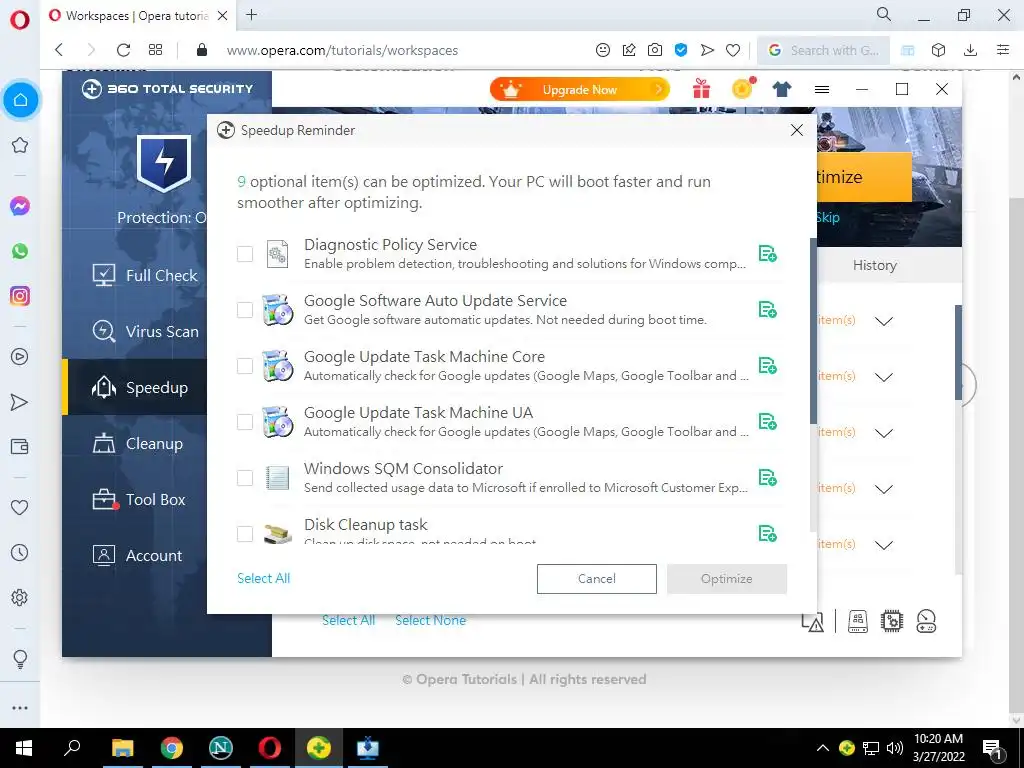Open Instagram in Opera sidebar
Image resolution: width=1024 pixels, height=768 pixels.
(x=20, y=296)
